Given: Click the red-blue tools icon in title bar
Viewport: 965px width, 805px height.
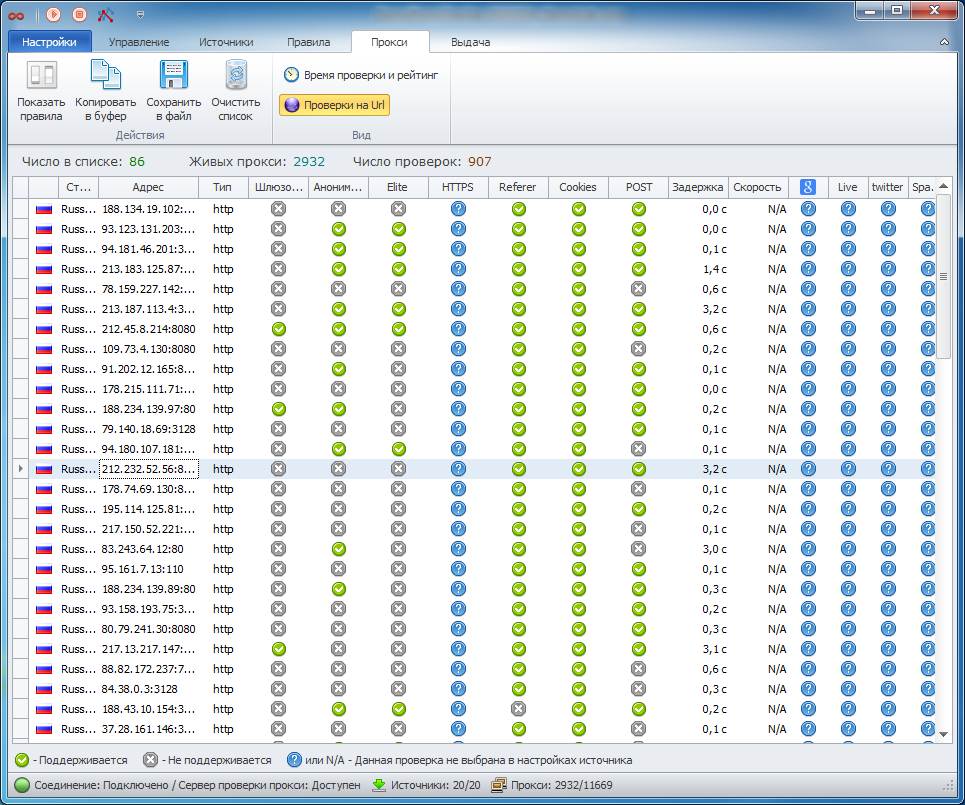Looking at the screenshot, I should coord(106,14).
